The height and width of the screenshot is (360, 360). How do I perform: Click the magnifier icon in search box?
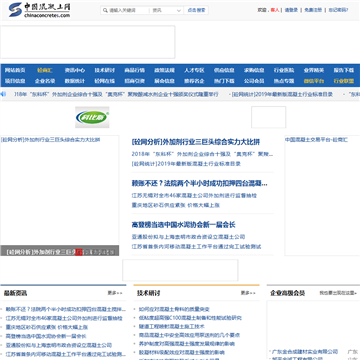point(105,10)
